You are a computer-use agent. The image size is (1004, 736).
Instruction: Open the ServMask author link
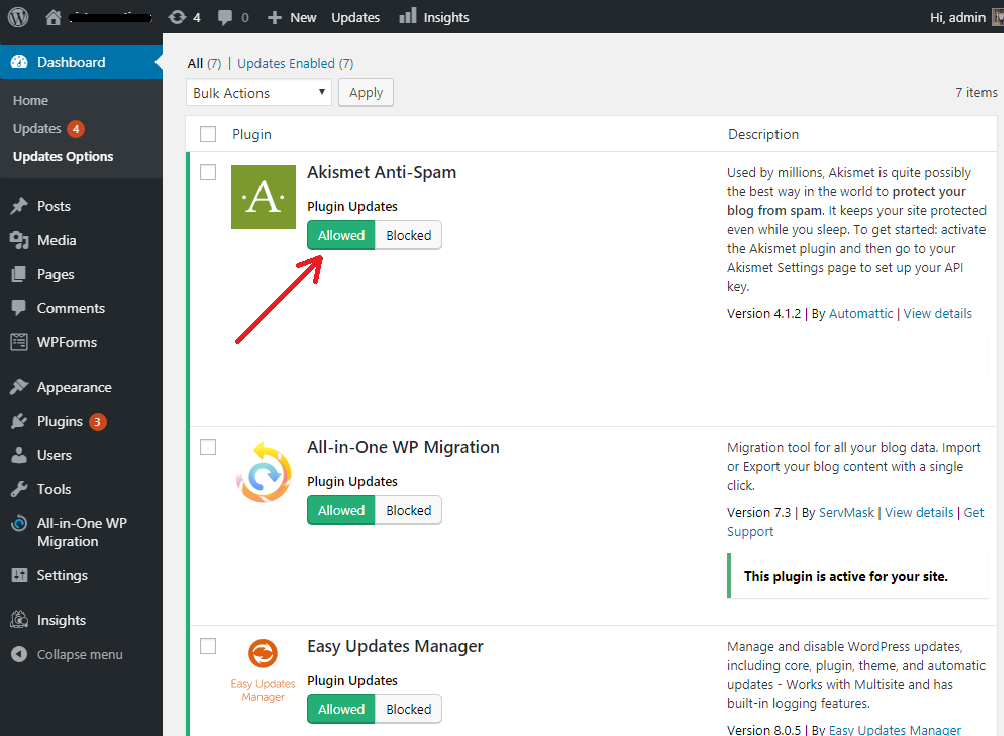(846, 512)
